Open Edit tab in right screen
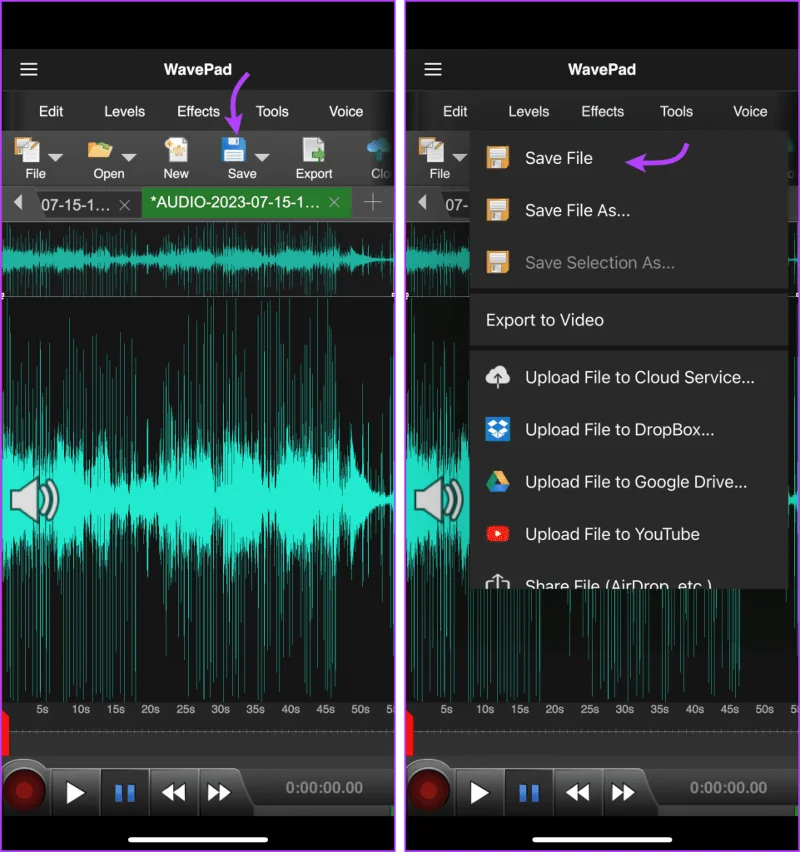Screen dimensions: 800x852 (x=455, y=111)
